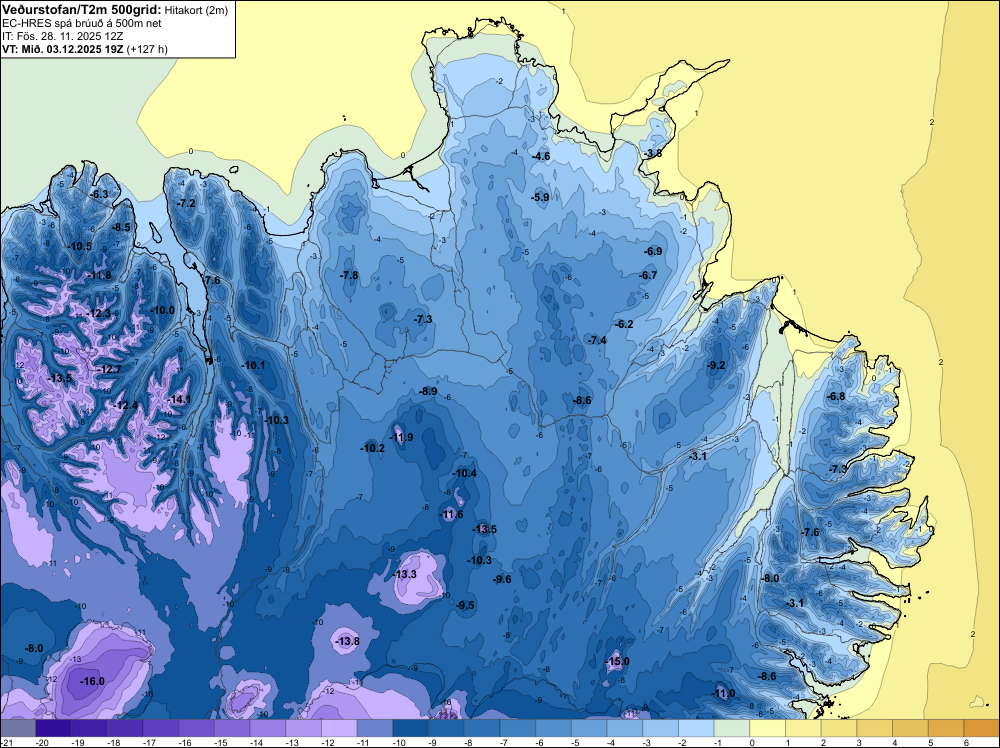The width and height of the screenshot is (1000, 748).
Task: Click the -12.3 temperature value
Action: 99,313
